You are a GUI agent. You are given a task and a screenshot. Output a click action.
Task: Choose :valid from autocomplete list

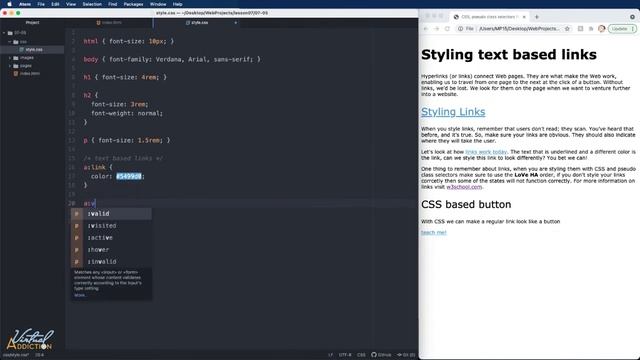click(111, 213)
